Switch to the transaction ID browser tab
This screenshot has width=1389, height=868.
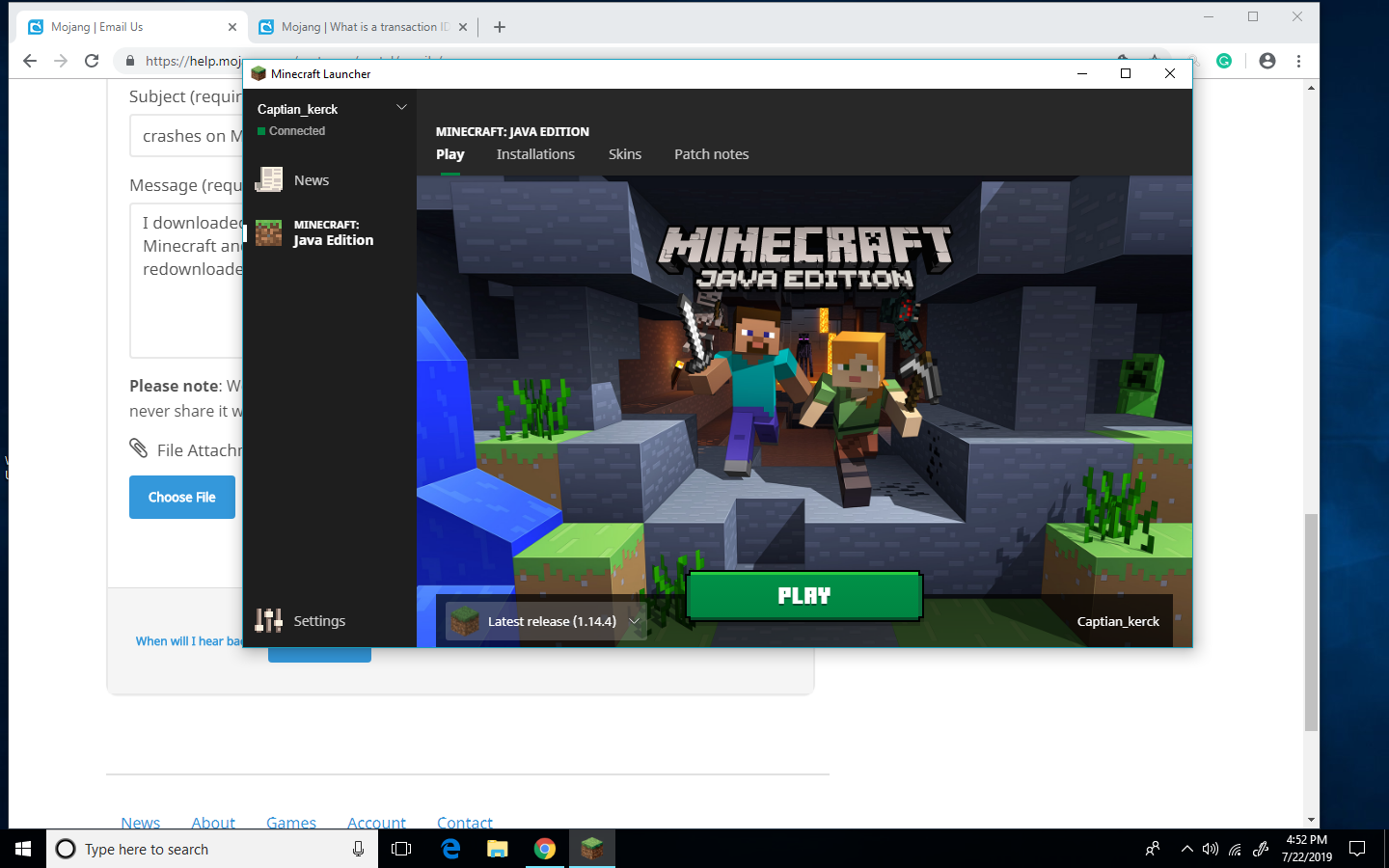(x=364, y=27)
